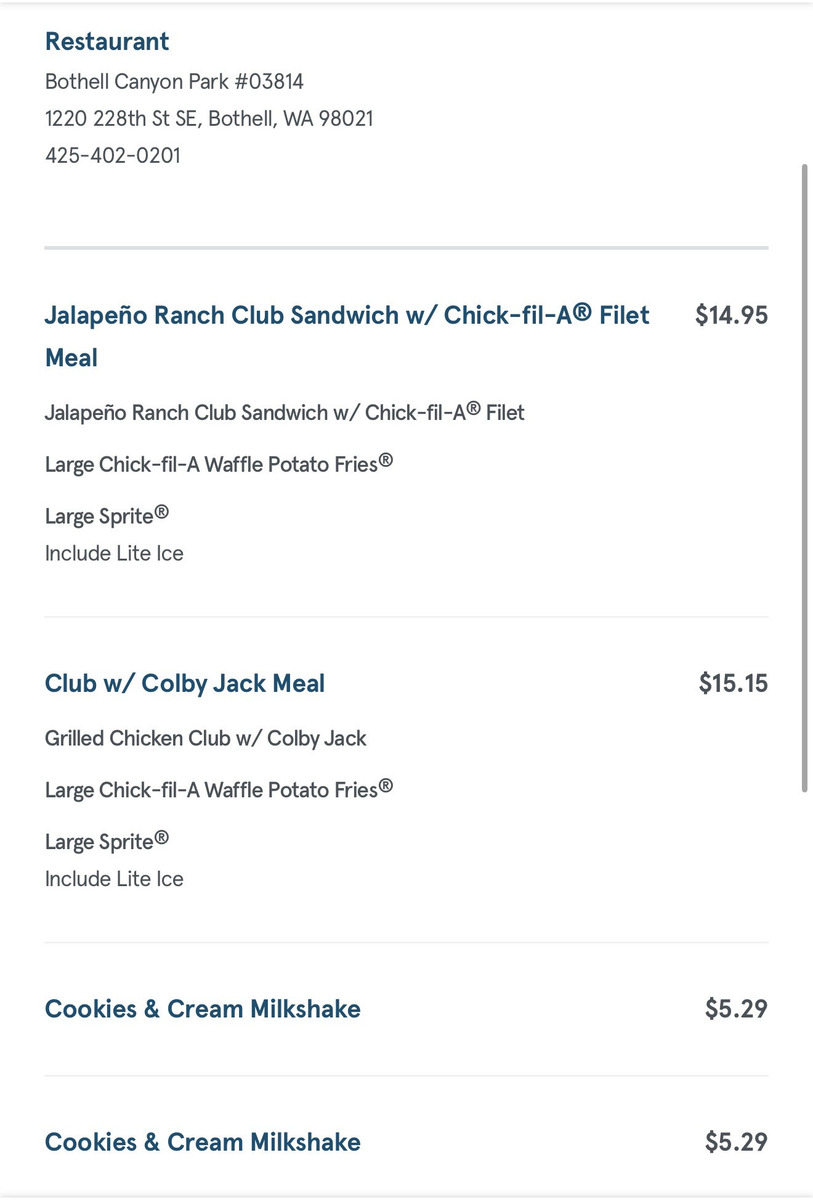Click the Restaurant section heading
This screenshot has width=813, height=1200.
pos(107,42)
